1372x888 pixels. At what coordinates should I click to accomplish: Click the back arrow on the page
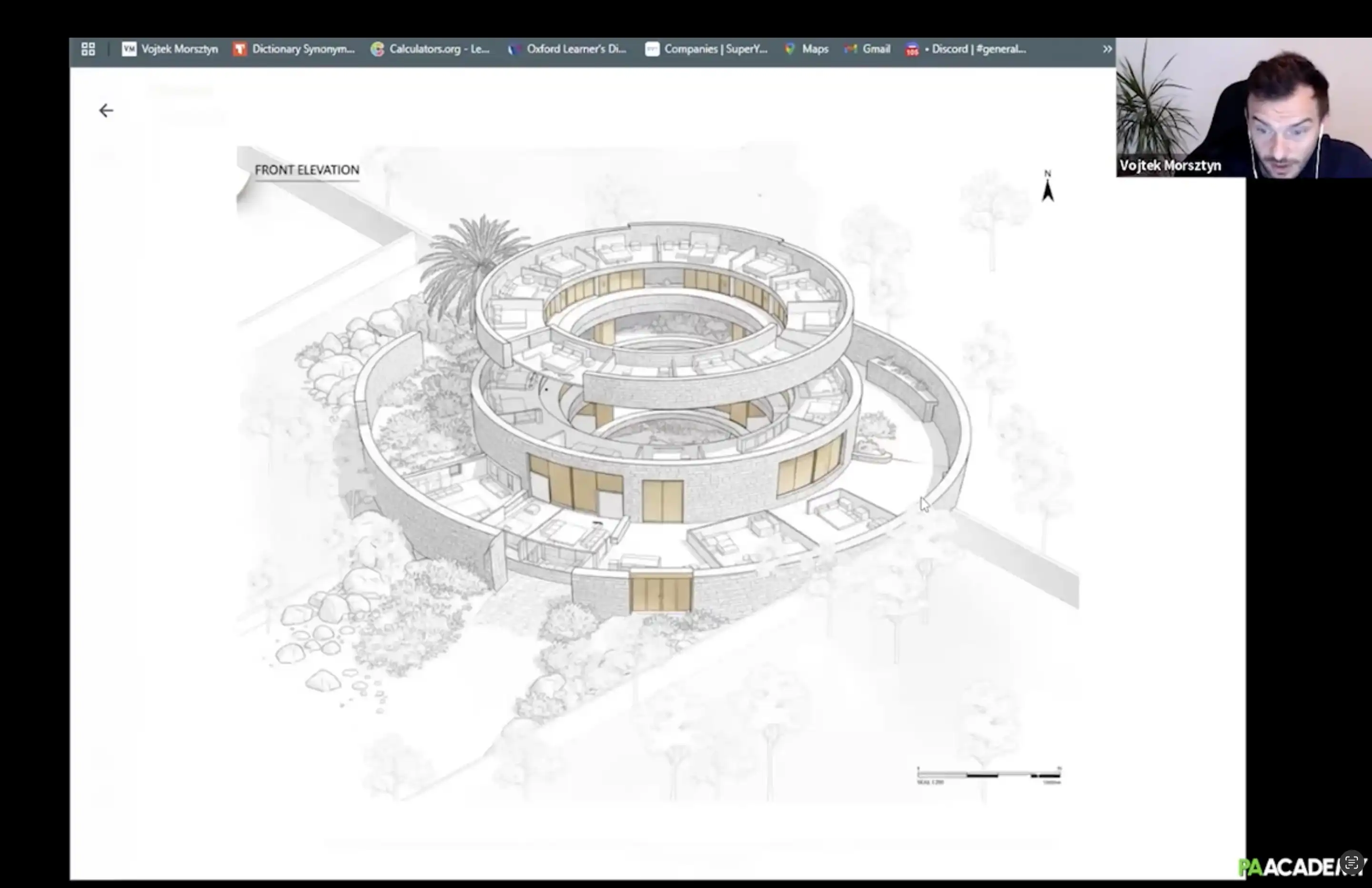[106, 111]
